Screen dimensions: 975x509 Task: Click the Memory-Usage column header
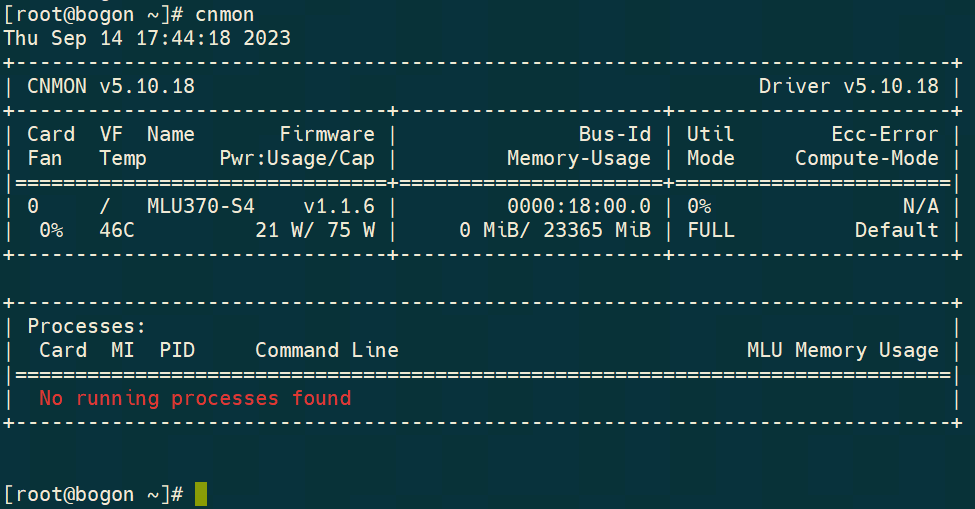click(x=578, y=158)
